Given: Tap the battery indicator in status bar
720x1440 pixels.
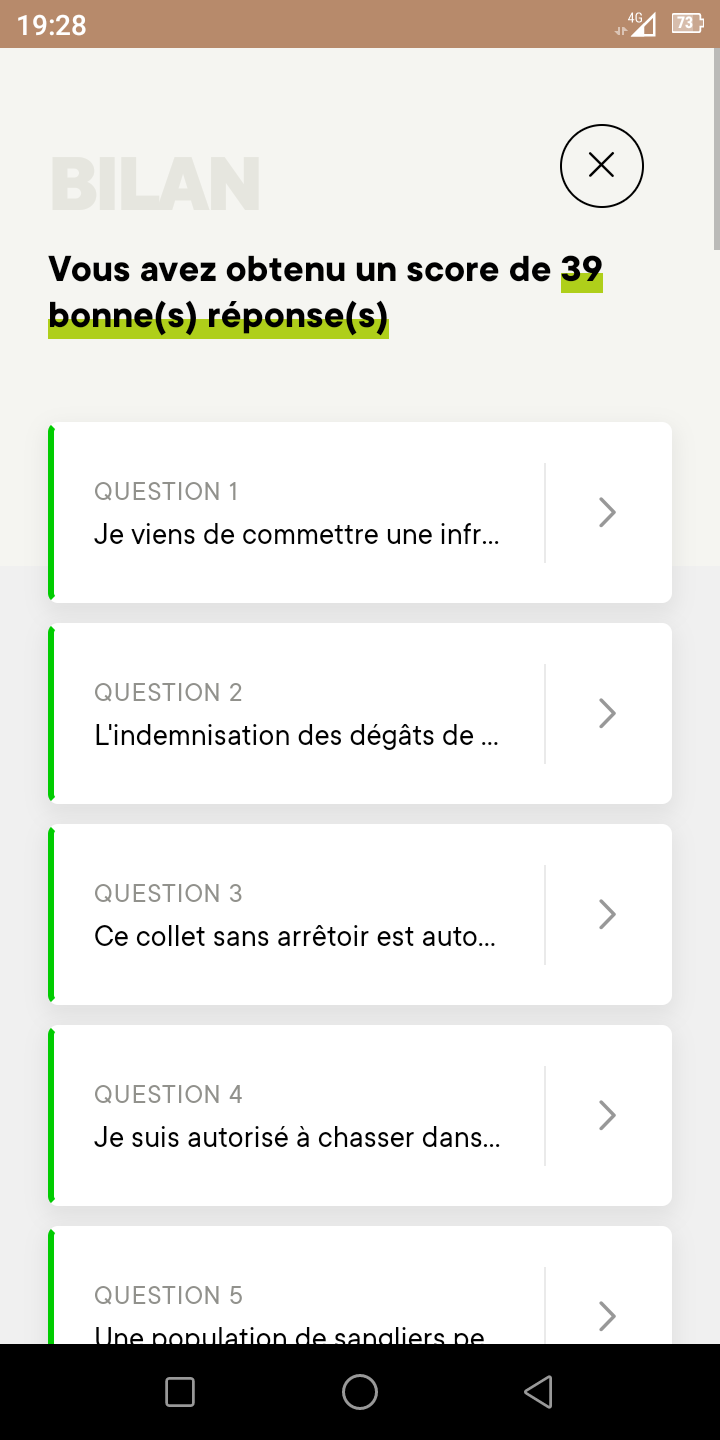Looking at the screenshot, I should pyautogui.click(x=688, y=23).
